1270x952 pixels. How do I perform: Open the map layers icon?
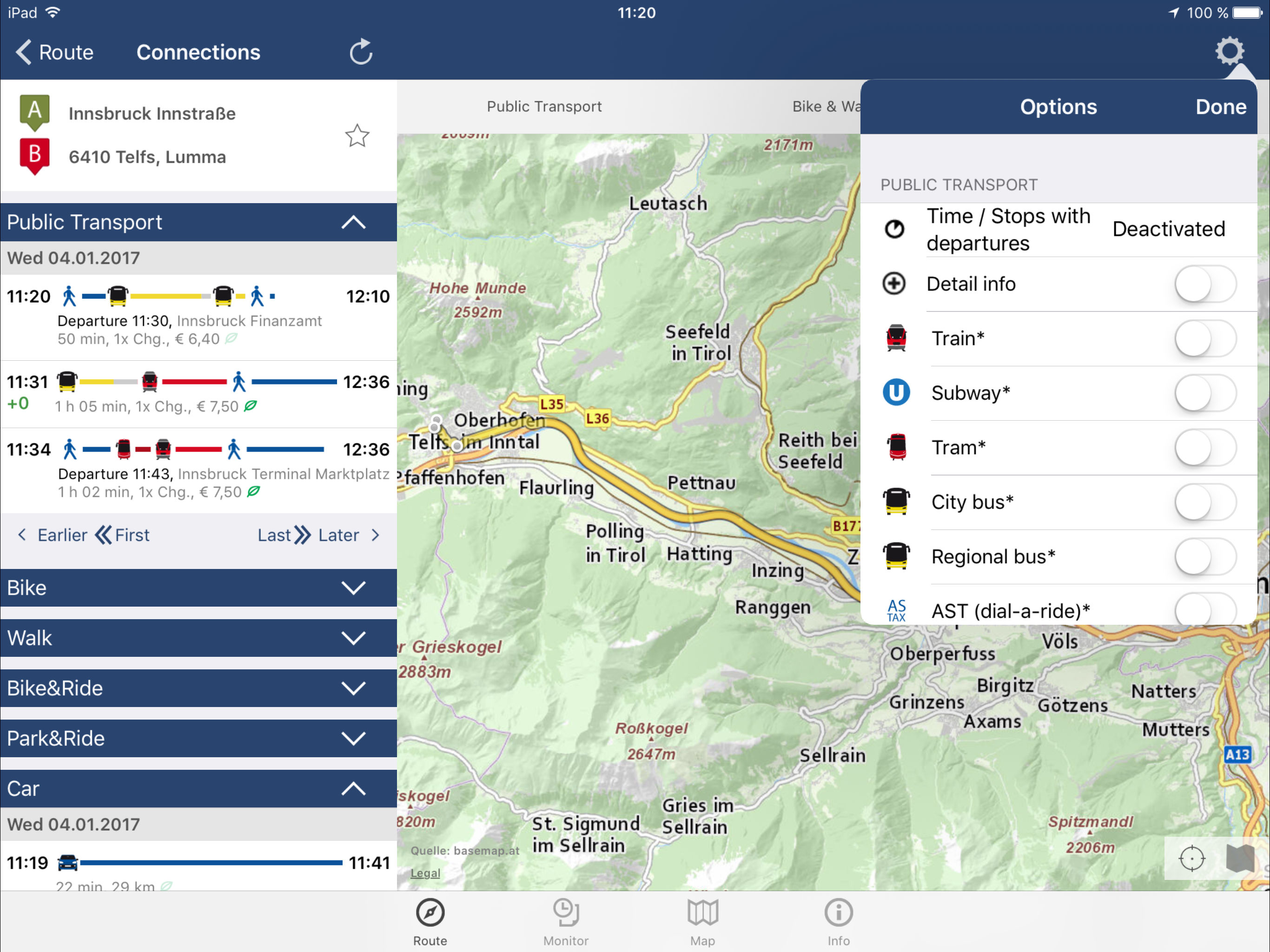1240,859
